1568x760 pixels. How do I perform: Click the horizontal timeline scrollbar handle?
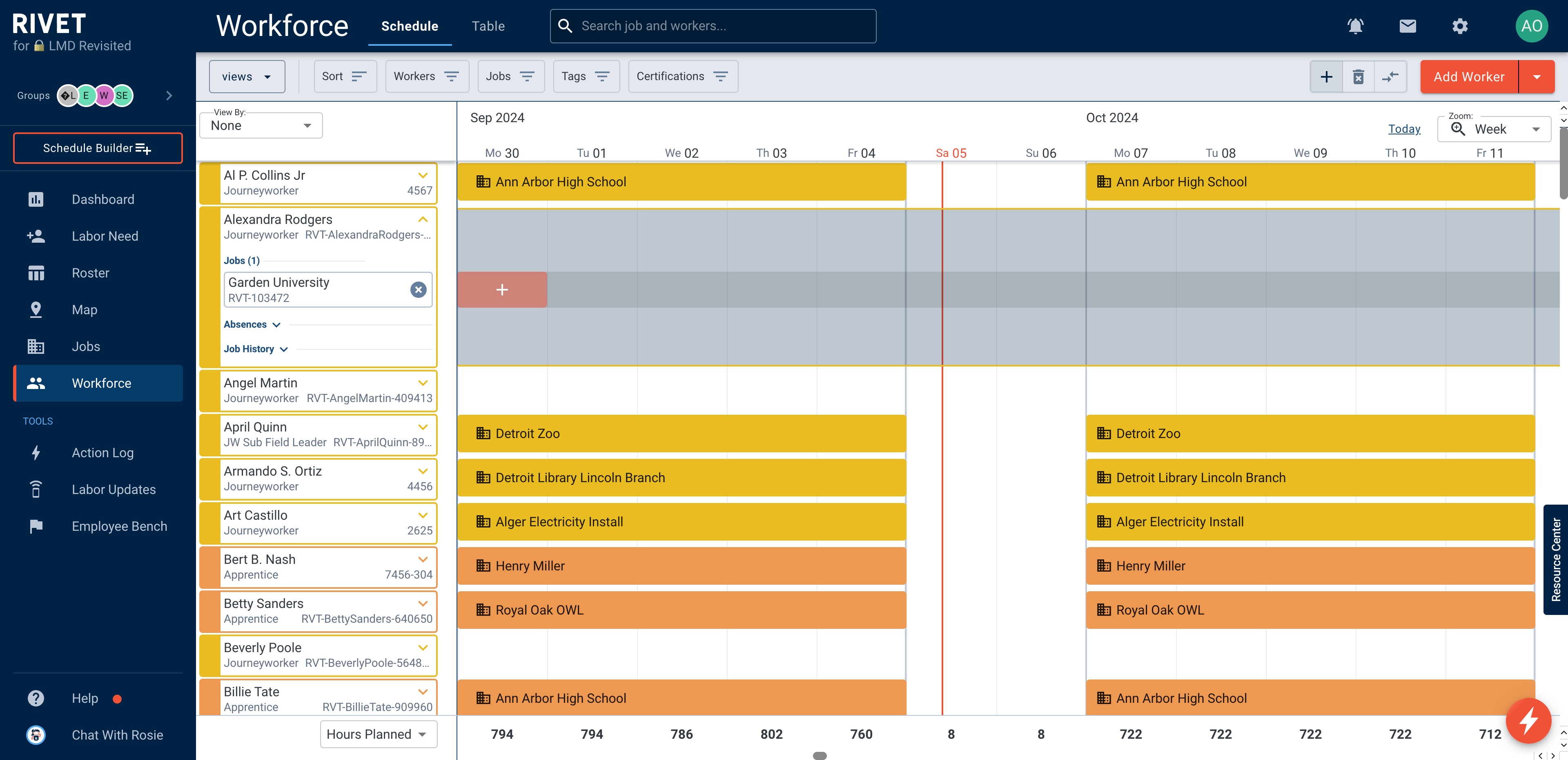(x=819, y=756)
